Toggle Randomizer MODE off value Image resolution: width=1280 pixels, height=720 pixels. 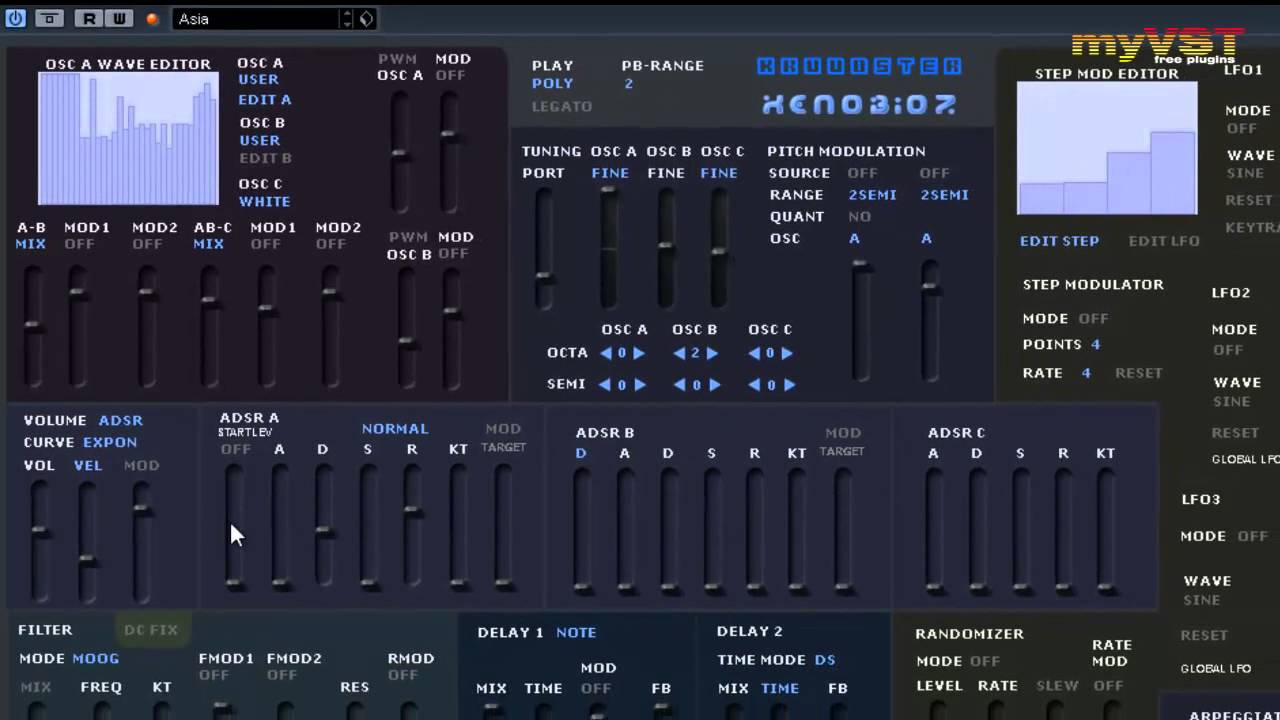(x=985, y=661)
